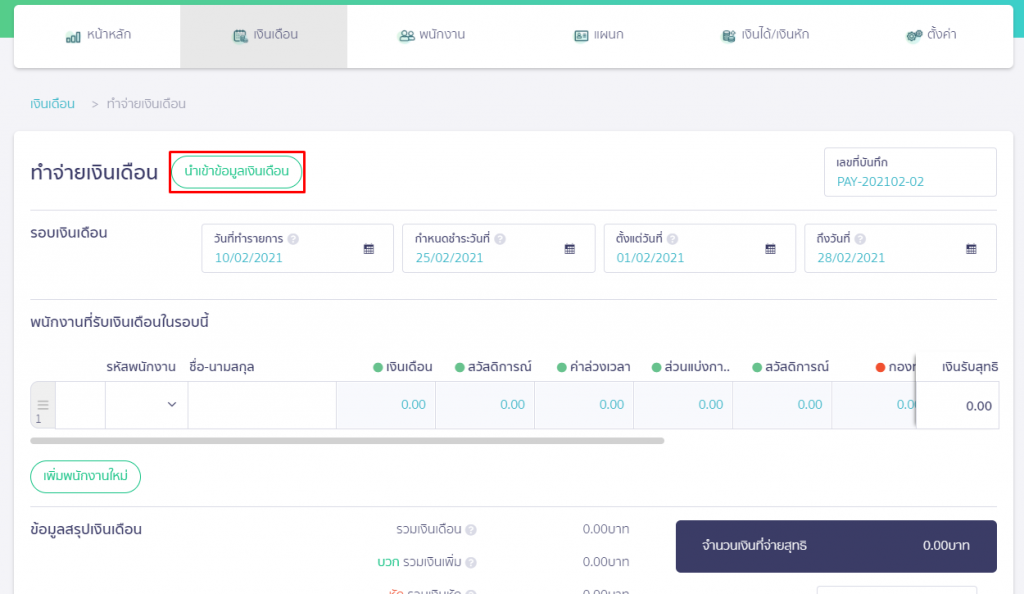This screenshot has height=594, width=1024.
Task: Switch to แผนก tab
Action: pos(598,35)
